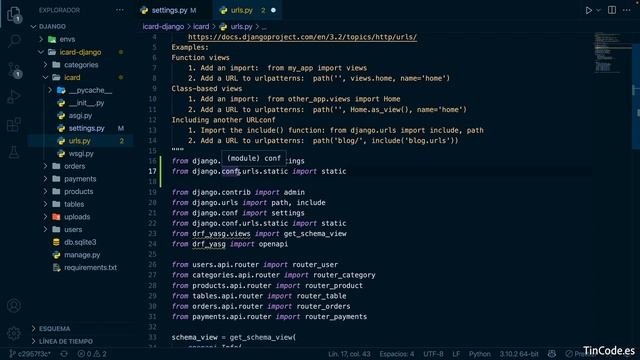Open asgi.py in explorer
The width and height of the screenshot is (640, 360).
(x=80, y=116)
